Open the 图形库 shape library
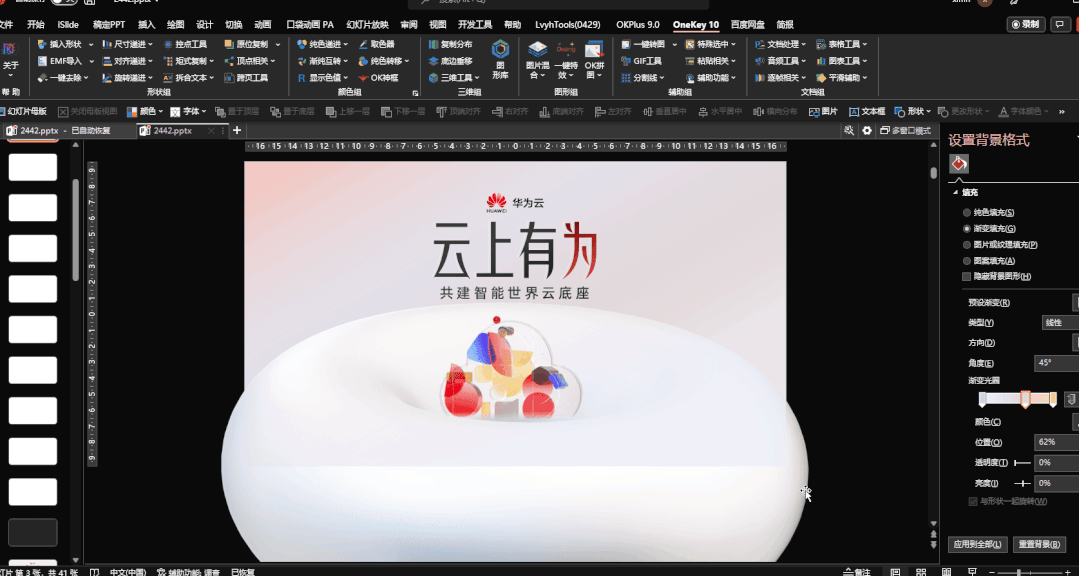Viewport: 1079px width, 576px height. tap(500, 60)
